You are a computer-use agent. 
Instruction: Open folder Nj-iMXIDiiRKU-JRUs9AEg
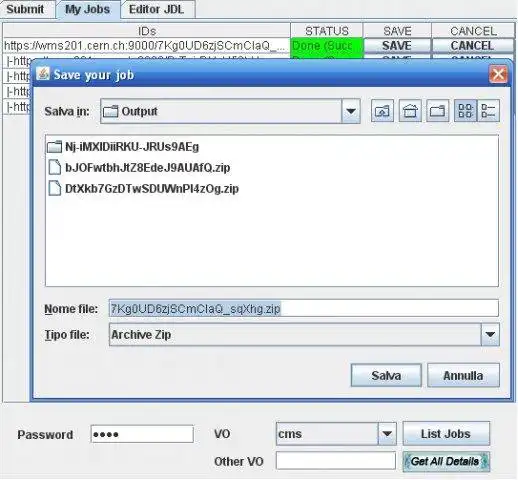point(123,147)
